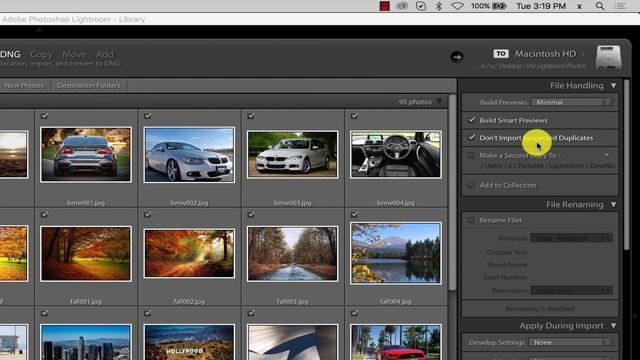Open Spotlight search magnifier

pos(600,6)
